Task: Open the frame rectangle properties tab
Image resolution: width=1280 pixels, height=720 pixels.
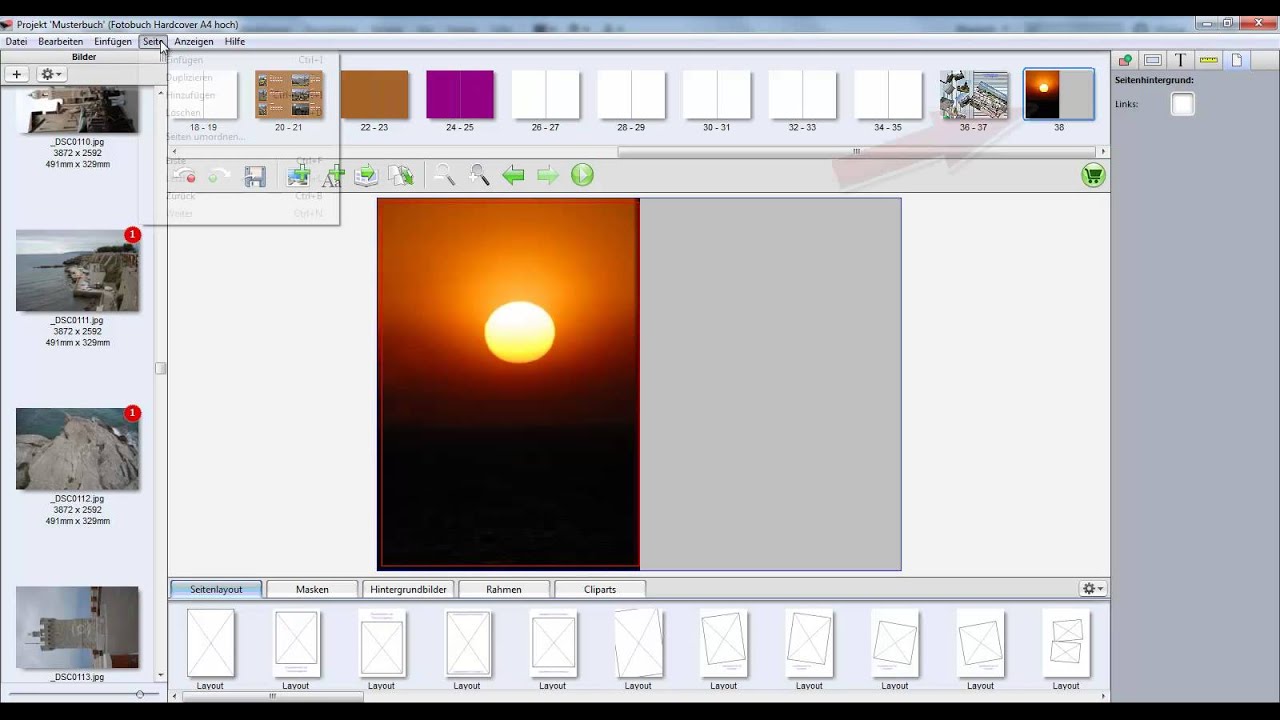Action: (x=1153, y=60)
